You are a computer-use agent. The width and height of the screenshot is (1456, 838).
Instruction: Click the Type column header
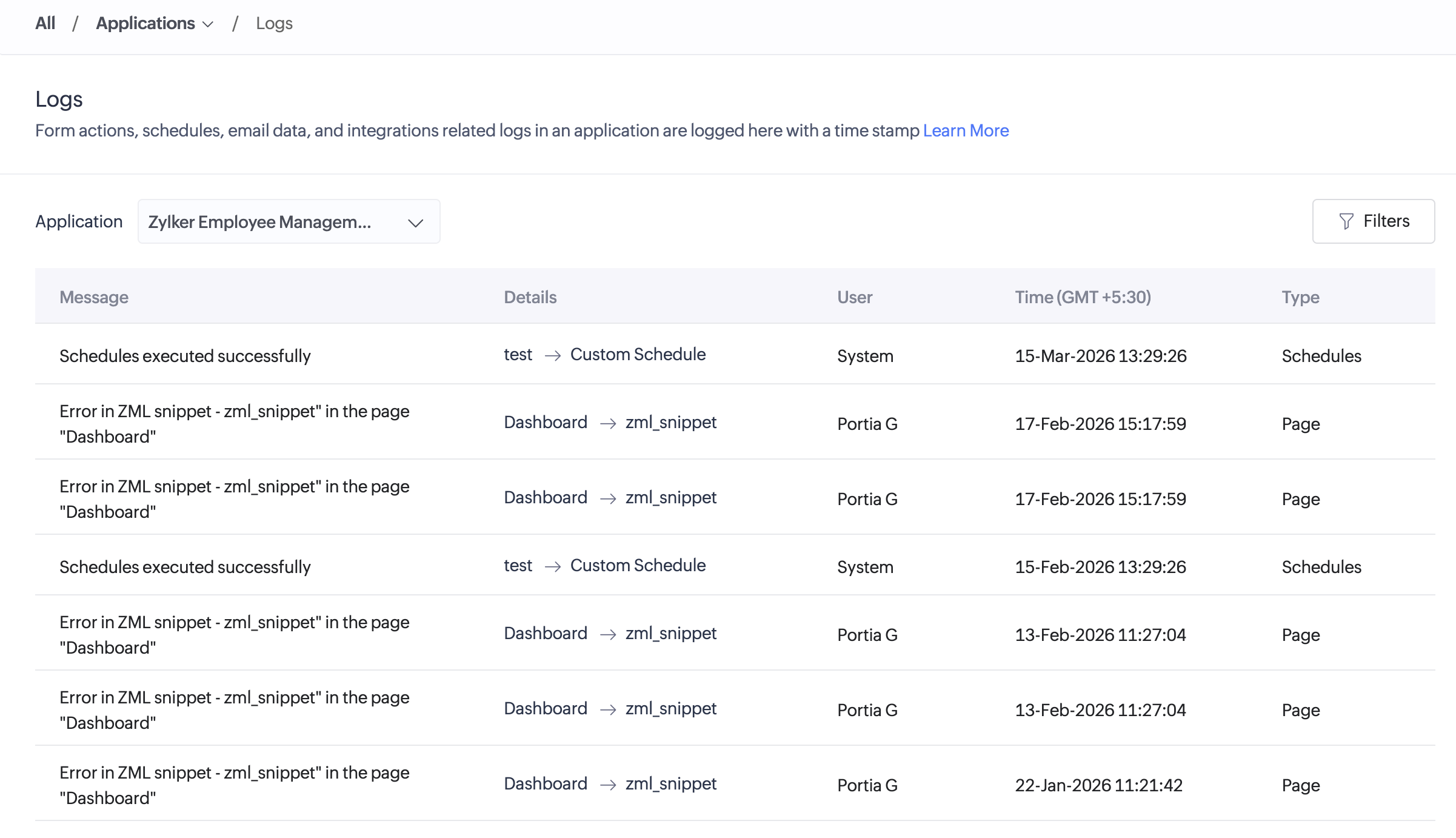1300,297
